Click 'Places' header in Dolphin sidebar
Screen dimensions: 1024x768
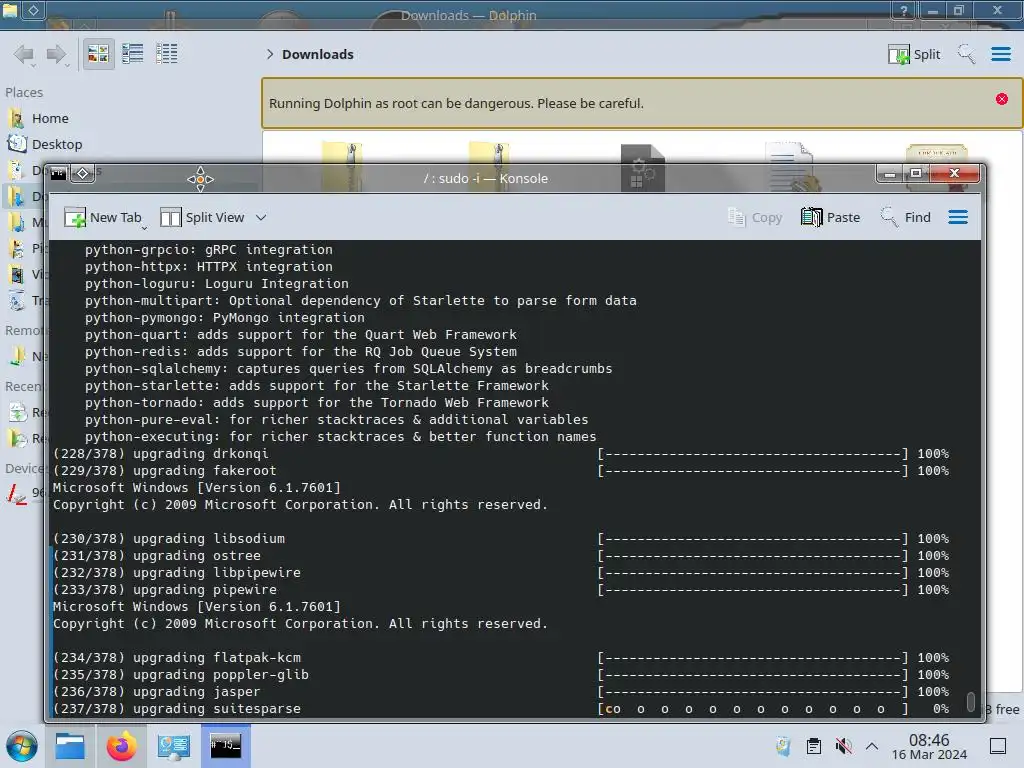(x=24, y=93)
